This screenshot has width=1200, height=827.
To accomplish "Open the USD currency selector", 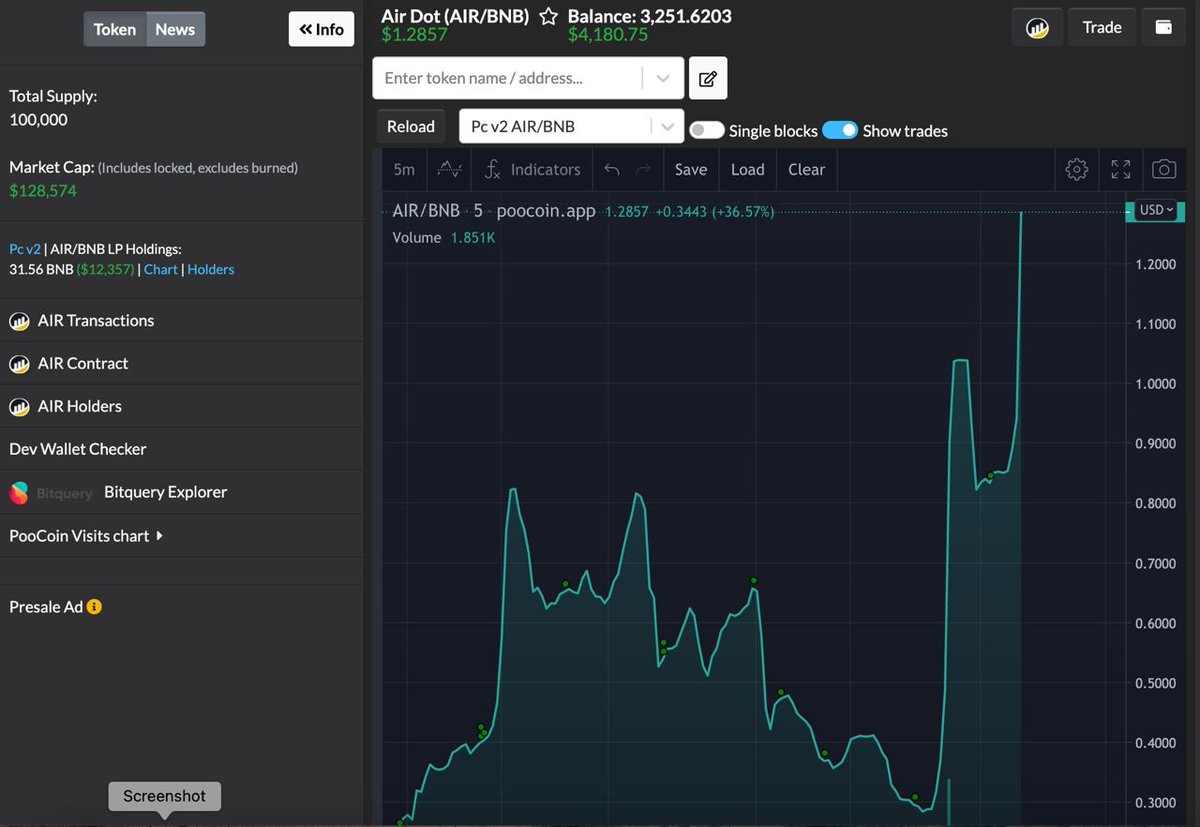I will click(x=1157, y=210).
